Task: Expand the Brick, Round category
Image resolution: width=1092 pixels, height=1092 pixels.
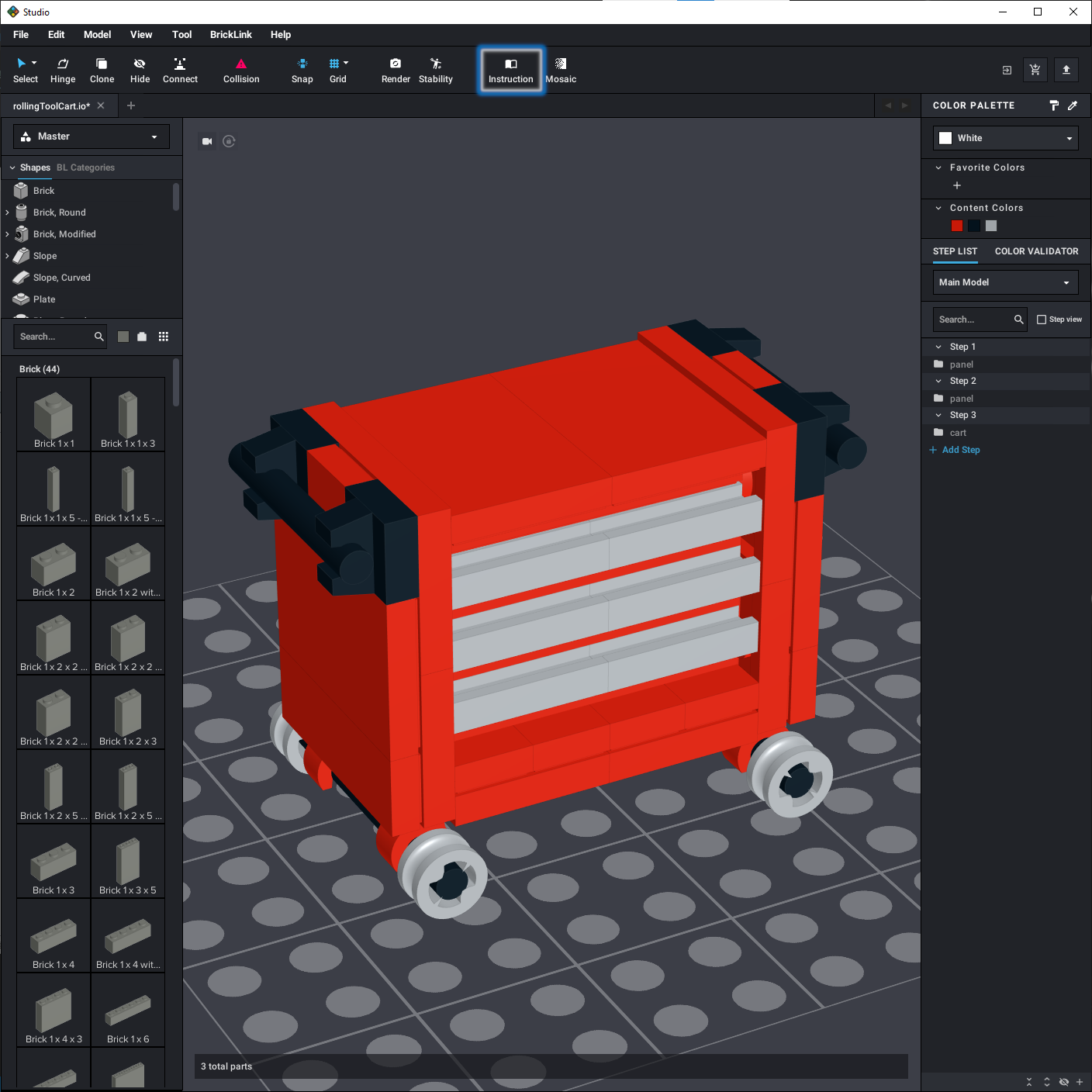Action: pos(8,213)
